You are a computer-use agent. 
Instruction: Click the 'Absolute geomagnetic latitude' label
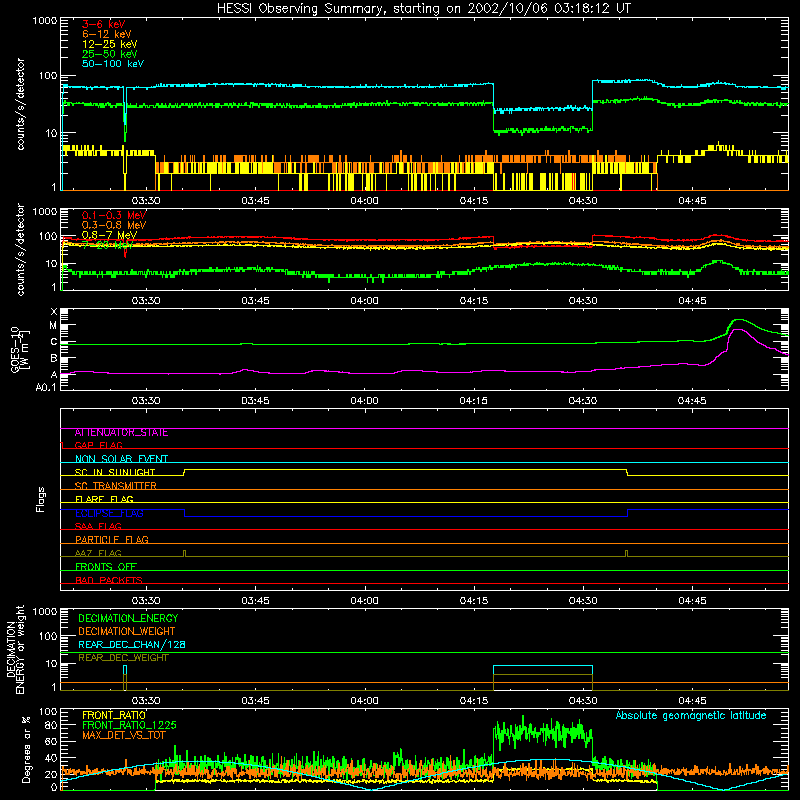click(691, 715)
